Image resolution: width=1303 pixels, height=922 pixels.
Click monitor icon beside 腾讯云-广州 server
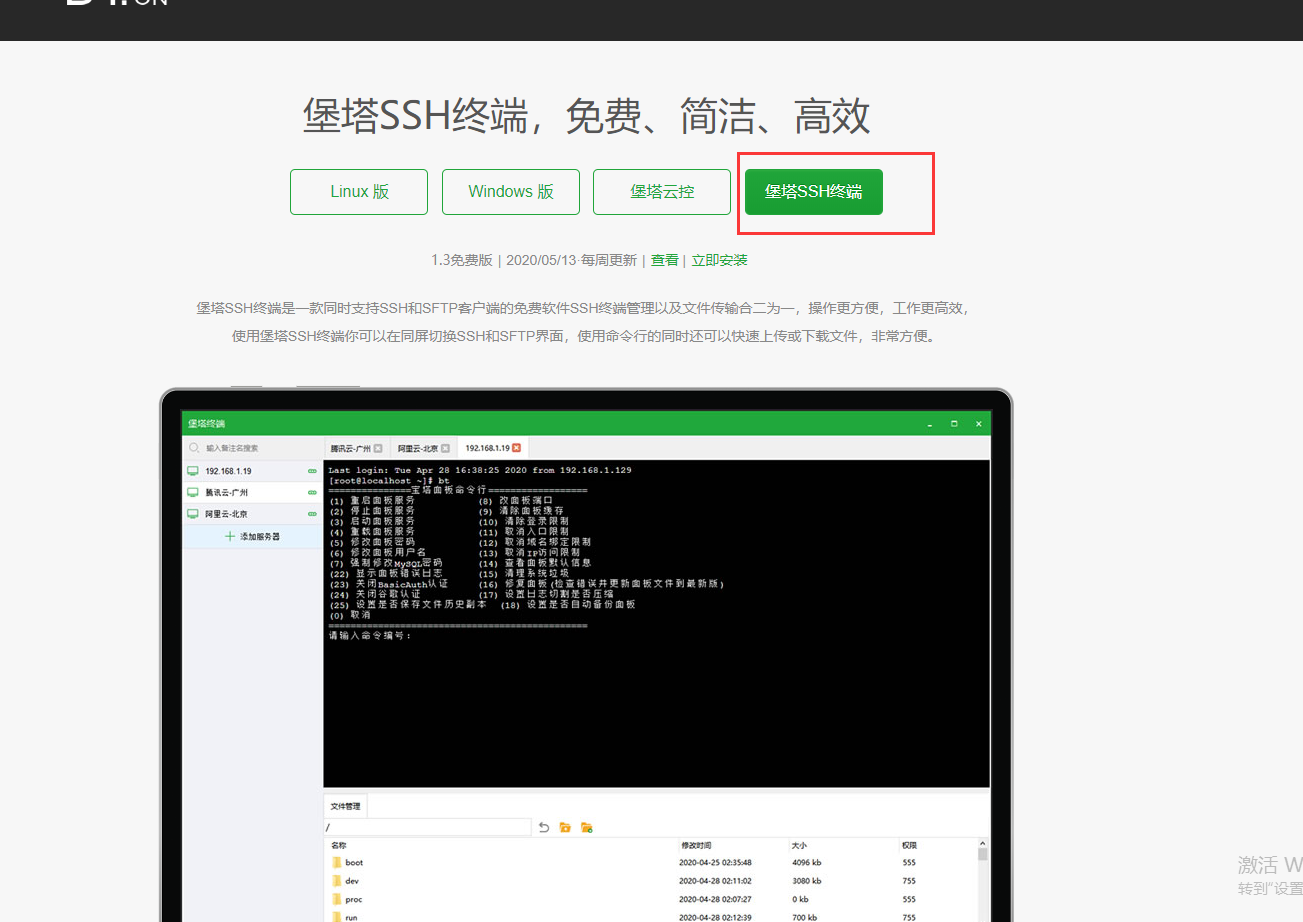193,492
